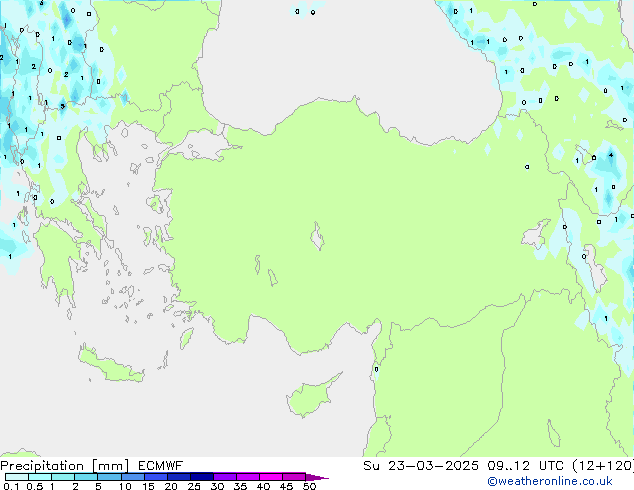634x490 pixels.
Task: Click the 35–40 mm legend swatch
Action: click(x=247, y=477)
